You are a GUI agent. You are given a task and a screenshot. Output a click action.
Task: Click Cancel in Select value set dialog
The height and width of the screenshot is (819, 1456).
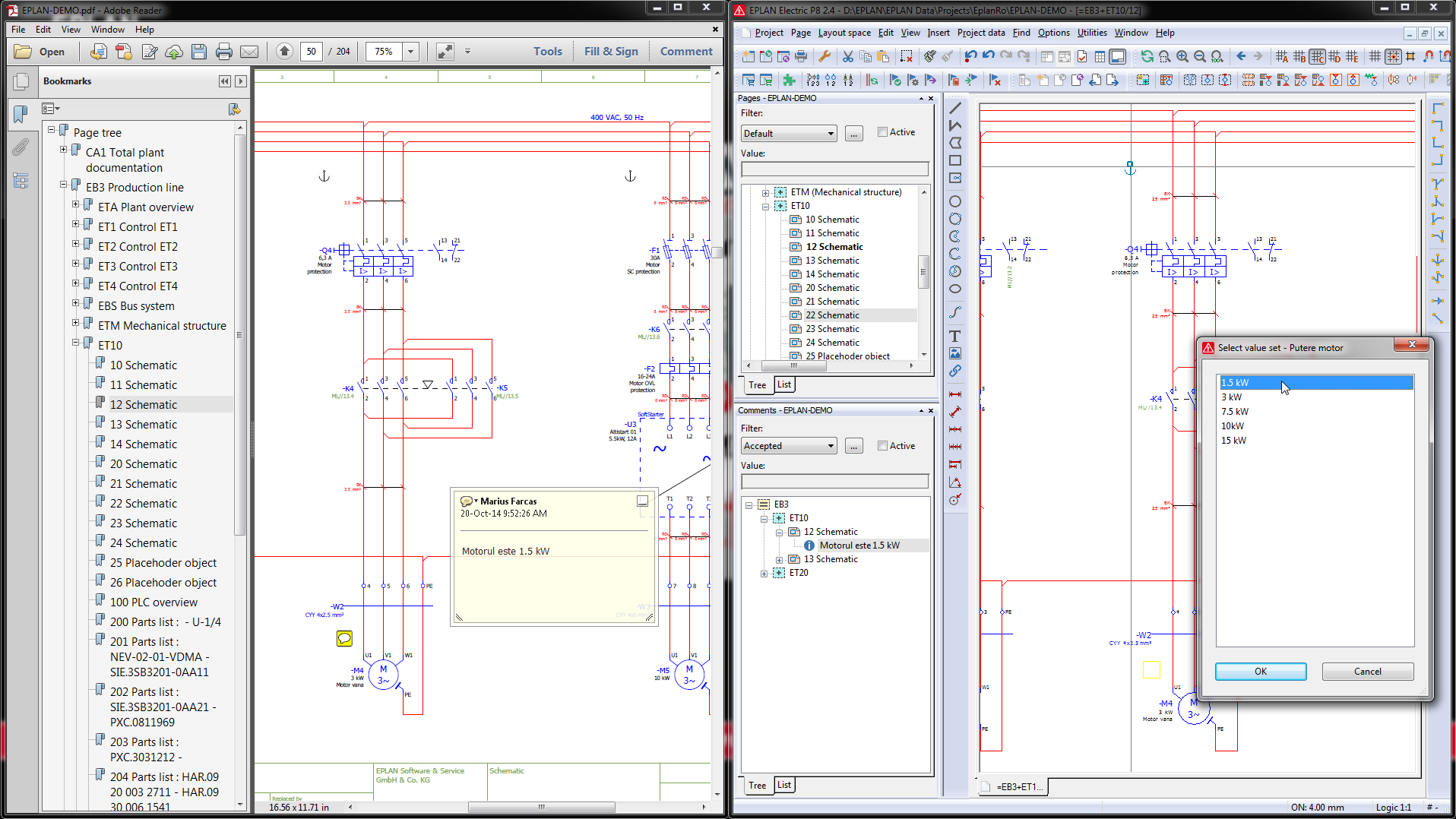pos(1367,672)
